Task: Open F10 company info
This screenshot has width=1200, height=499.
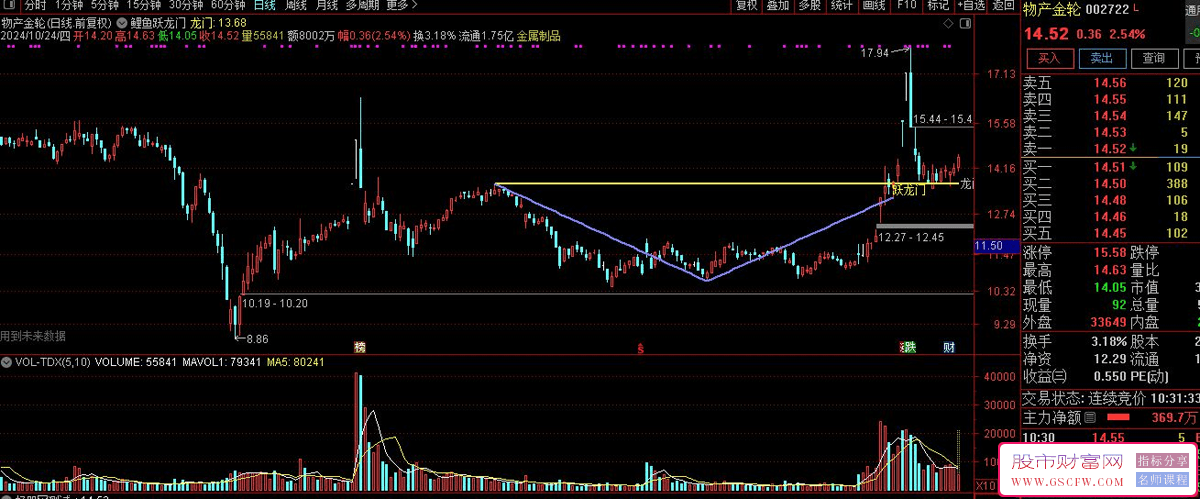Action: [906, 5]
